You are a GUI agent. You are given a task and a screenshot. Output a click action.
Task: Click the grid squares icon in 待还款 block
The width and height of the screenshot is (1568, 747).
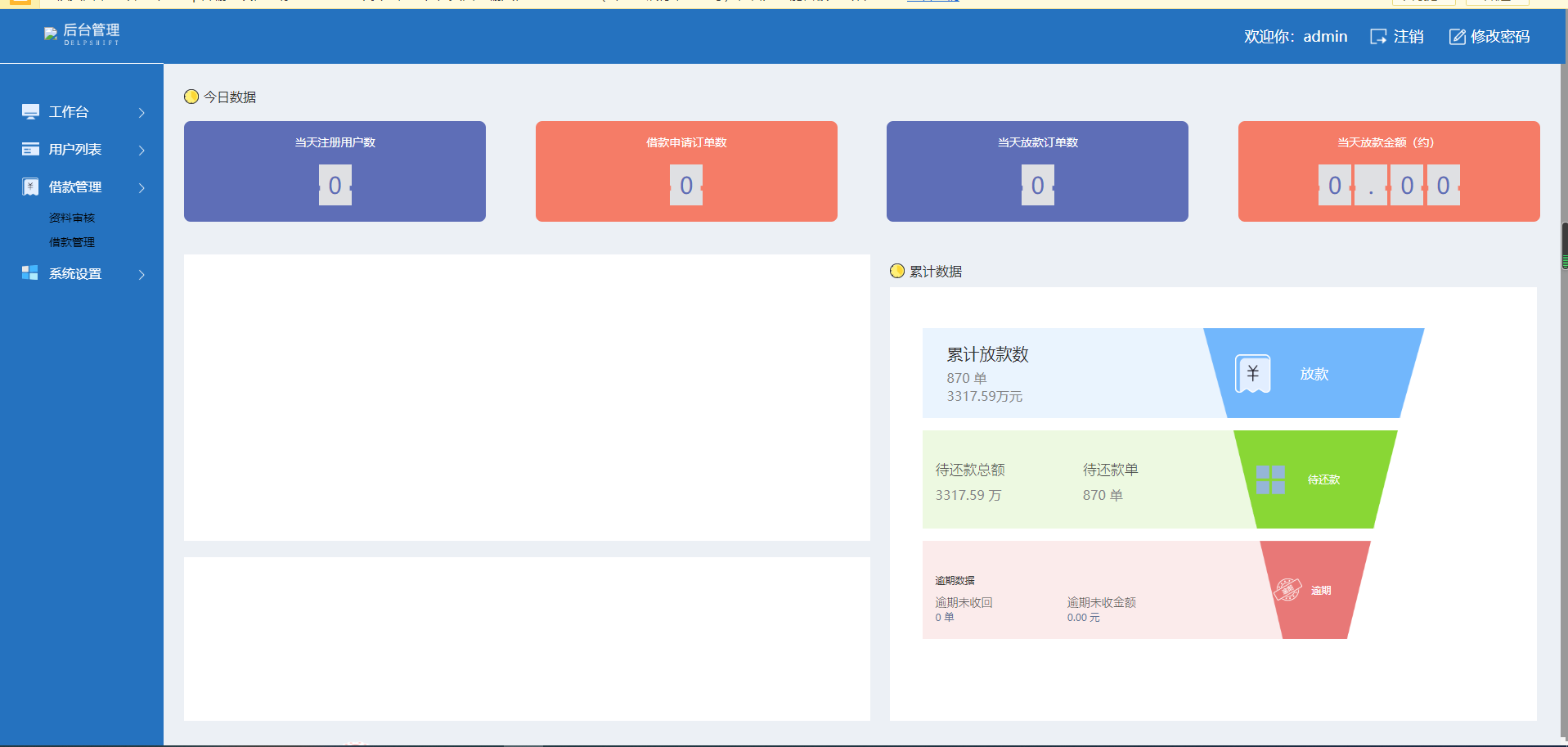1270,479
